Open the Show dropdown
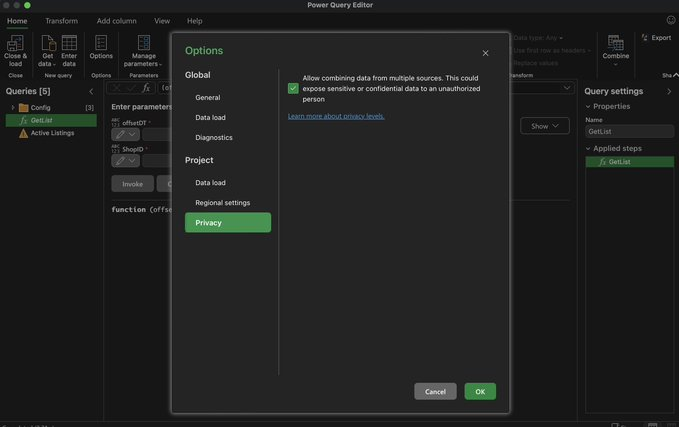Viewport: 679px width, 427px height. point(545,126)
